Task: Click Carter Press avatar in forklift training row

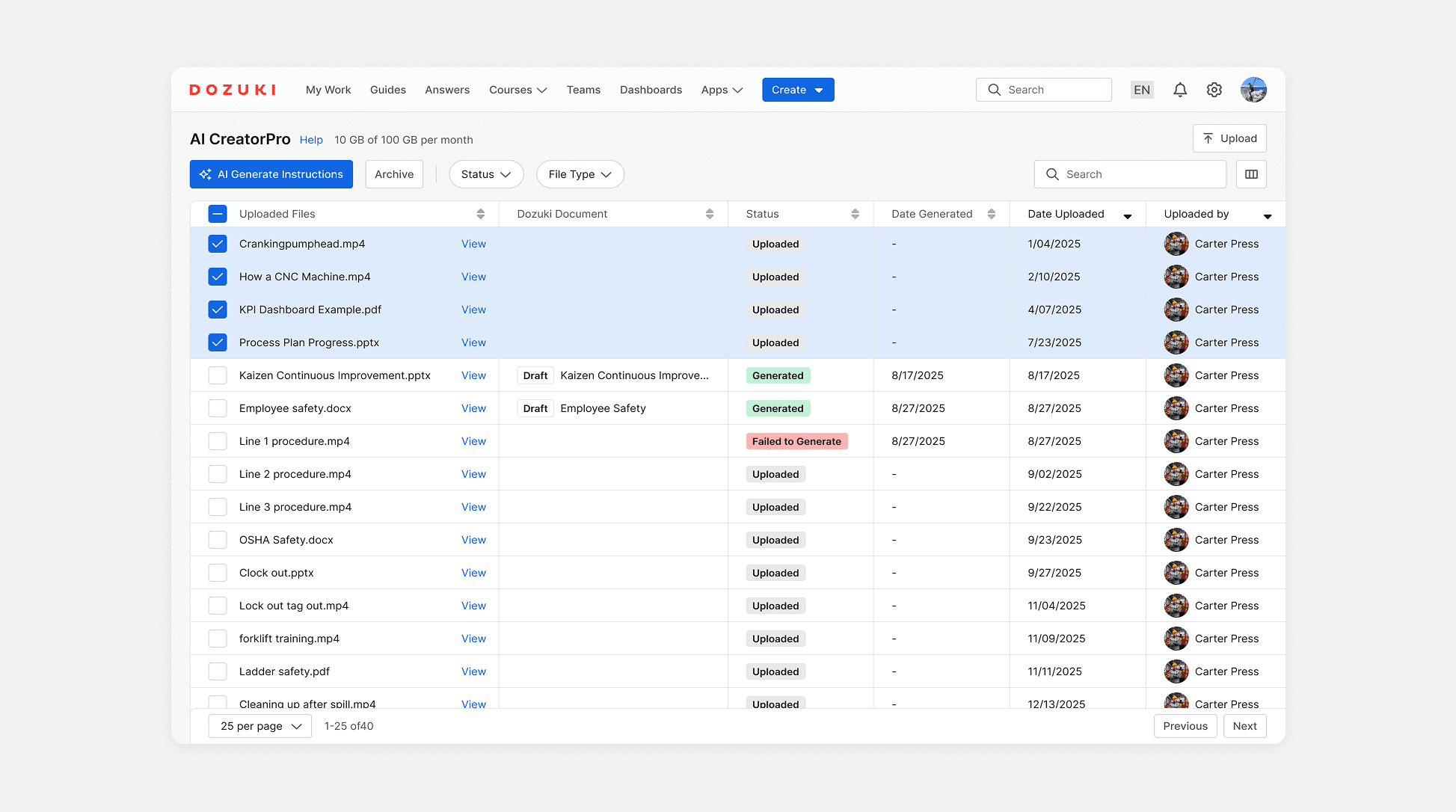Action: pyautogui.click(x=1176, y=639)
